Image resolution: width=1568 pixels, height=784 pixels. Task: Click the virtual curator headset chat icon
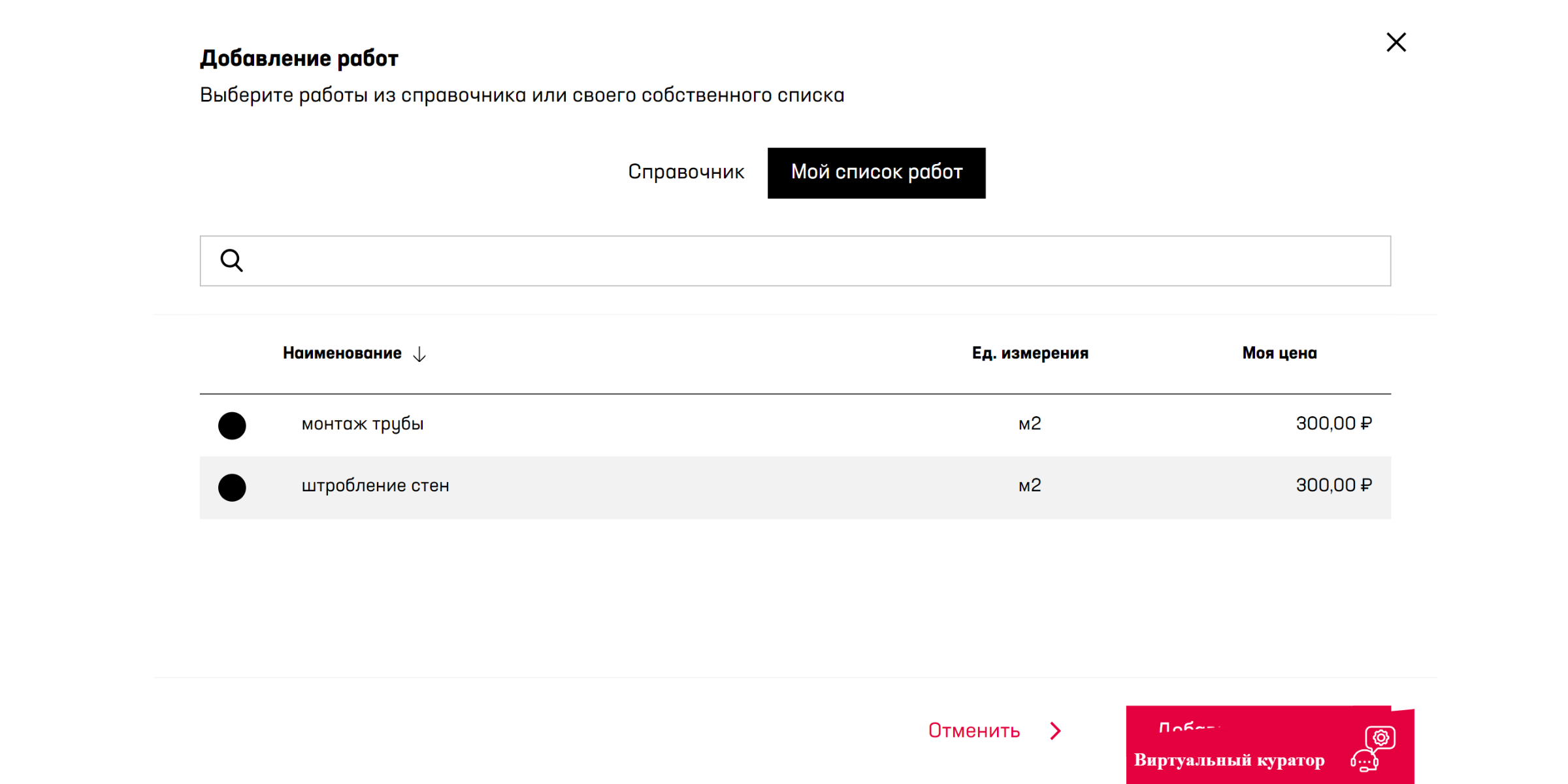pos(1373,749)
